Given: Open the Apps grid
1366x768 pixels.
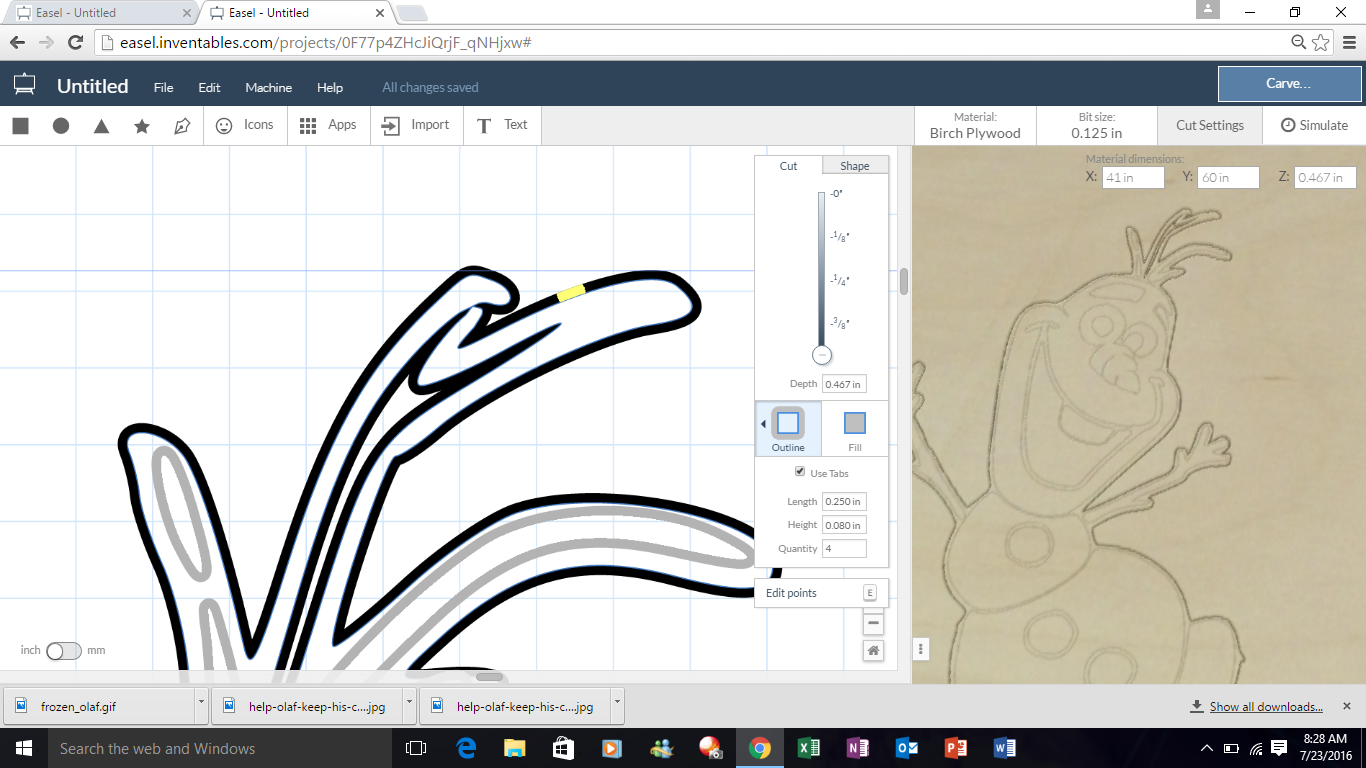Looking at the screenshot, I should pos(328,125).
